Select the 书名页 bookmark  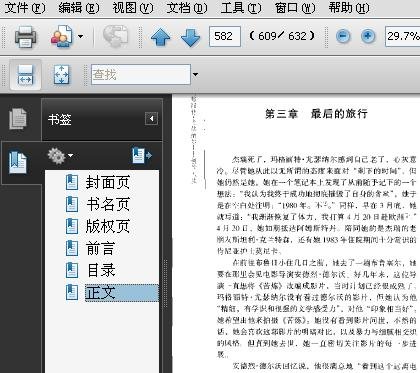(108, 204)
